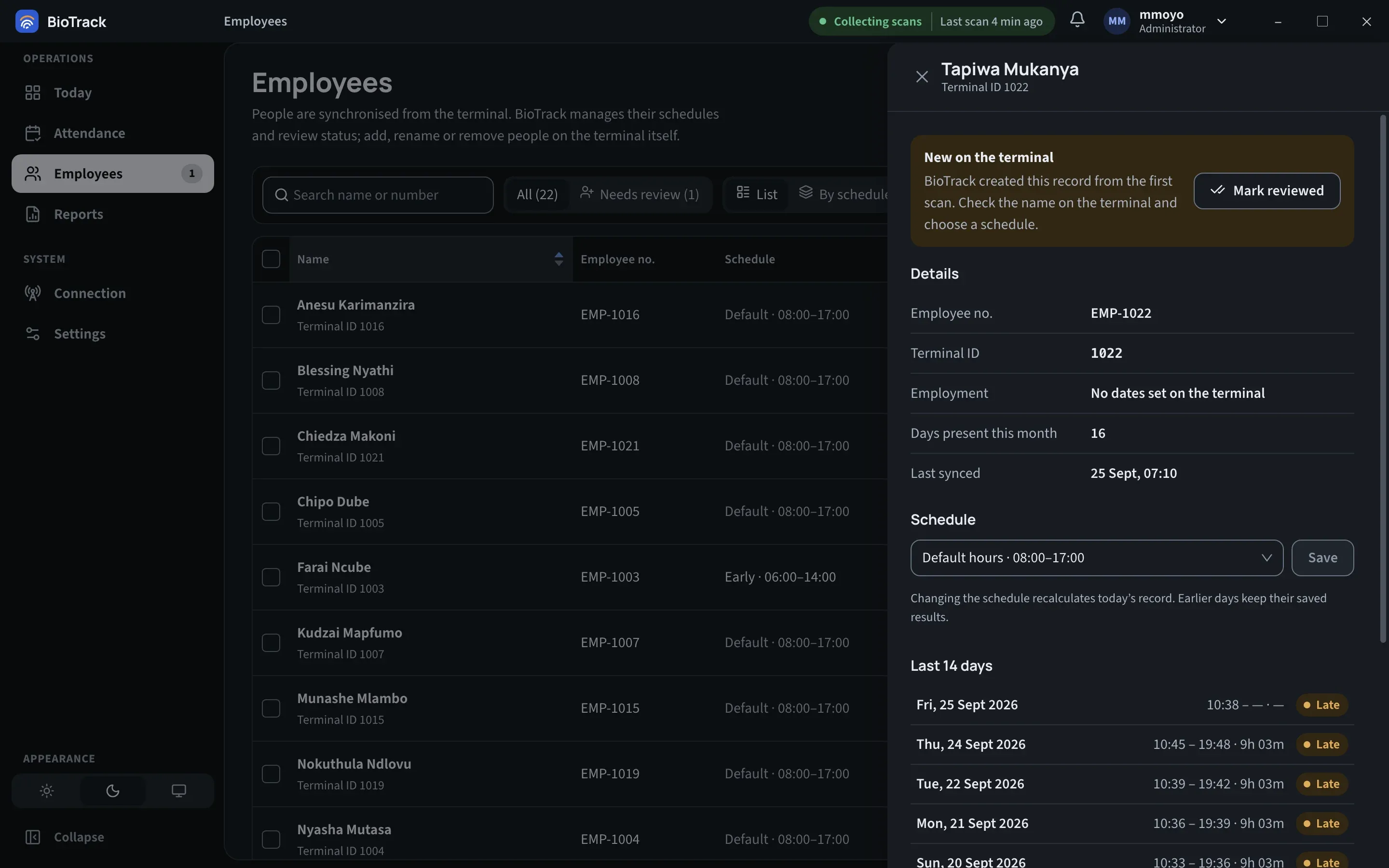Expand the mmoyo account menu chevron
Screen dimensions: 1389x868
(1221, 21)
